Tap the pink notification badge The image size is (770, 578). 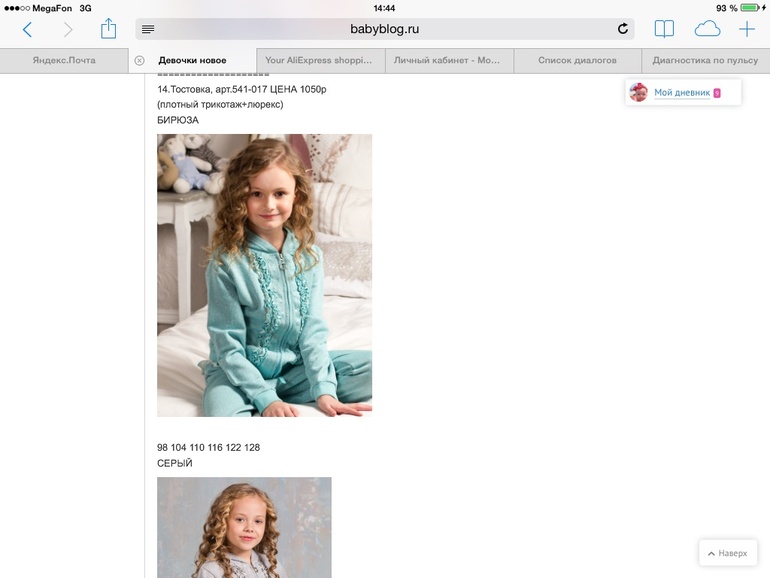coord(717,93)
